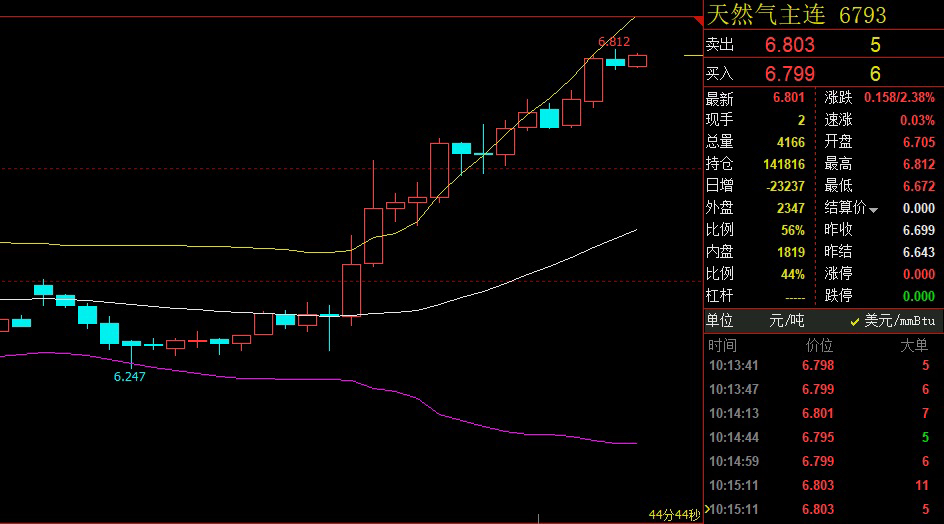
Task: Click the red corner triangle marker on the chart
Action: 698,21
